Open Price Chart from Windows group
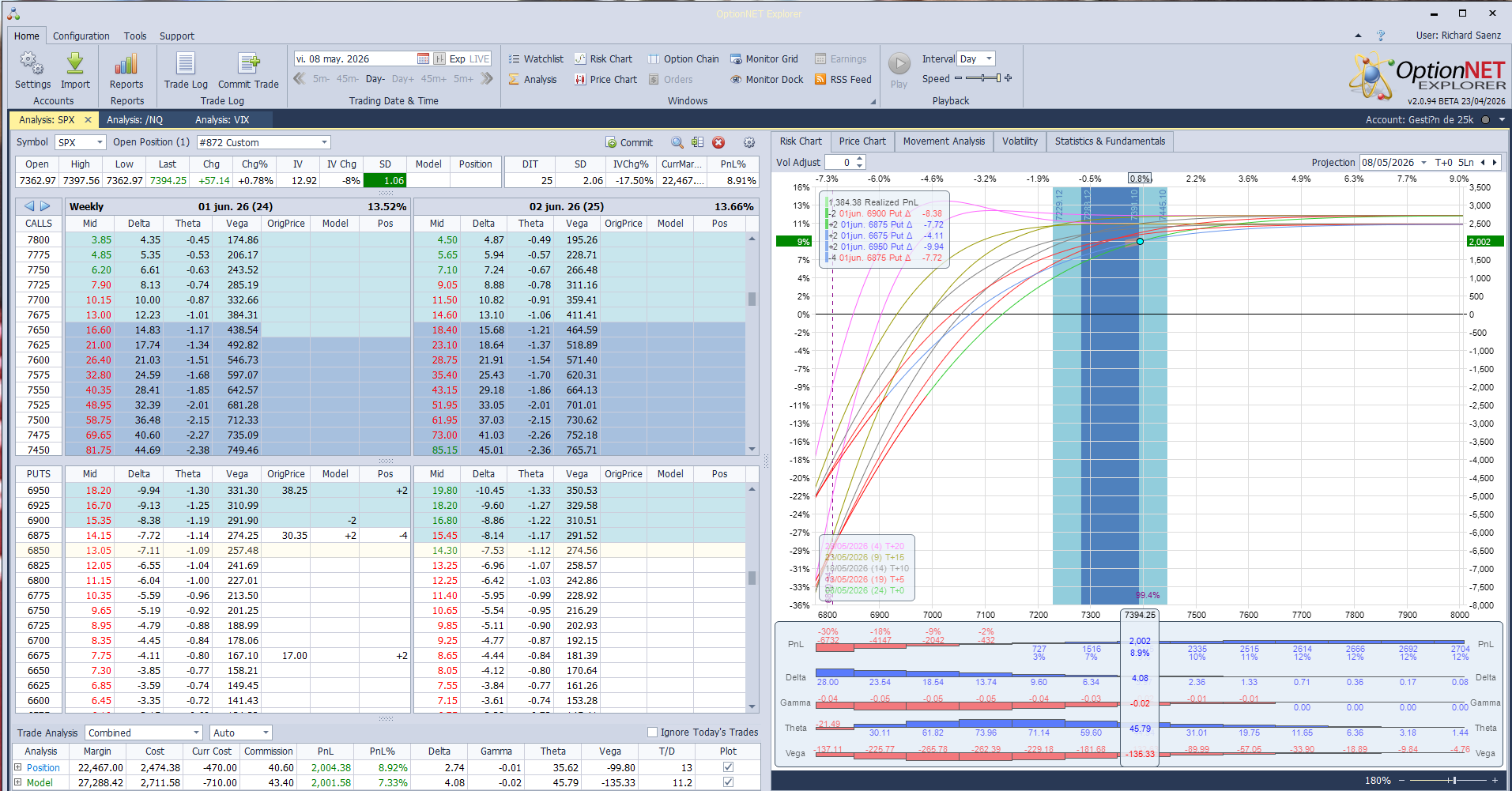This screenshot has width=1512, height=791. tap(605, 79)
